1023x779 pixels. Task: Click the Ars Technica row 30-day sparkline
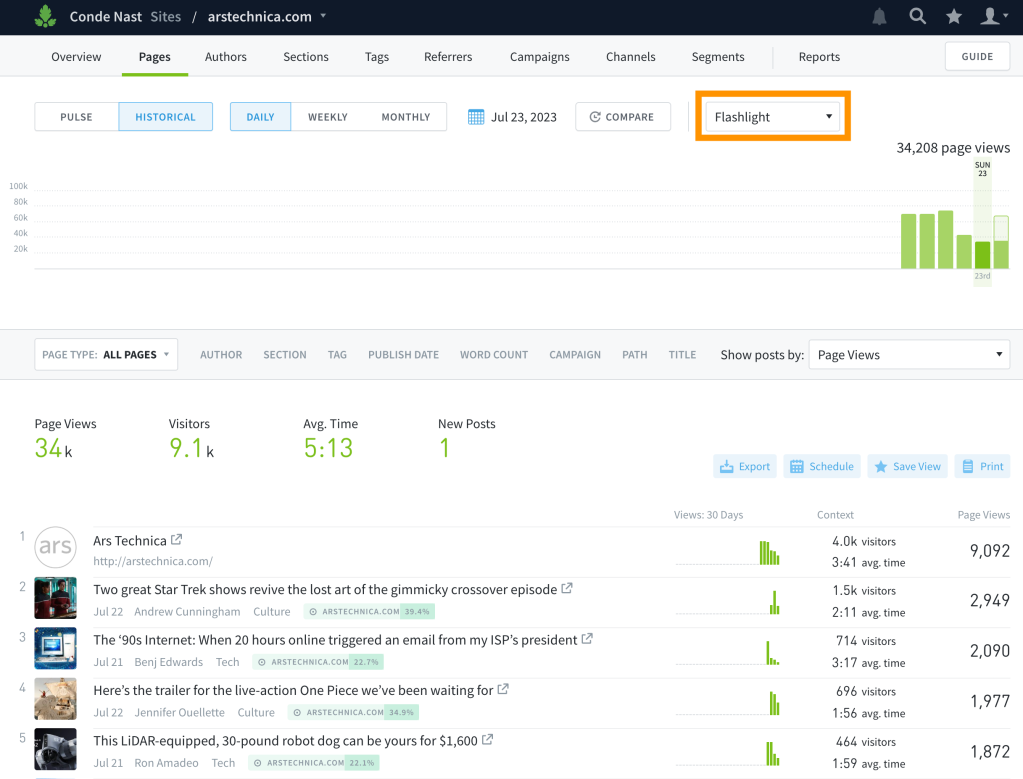point(727,553)
